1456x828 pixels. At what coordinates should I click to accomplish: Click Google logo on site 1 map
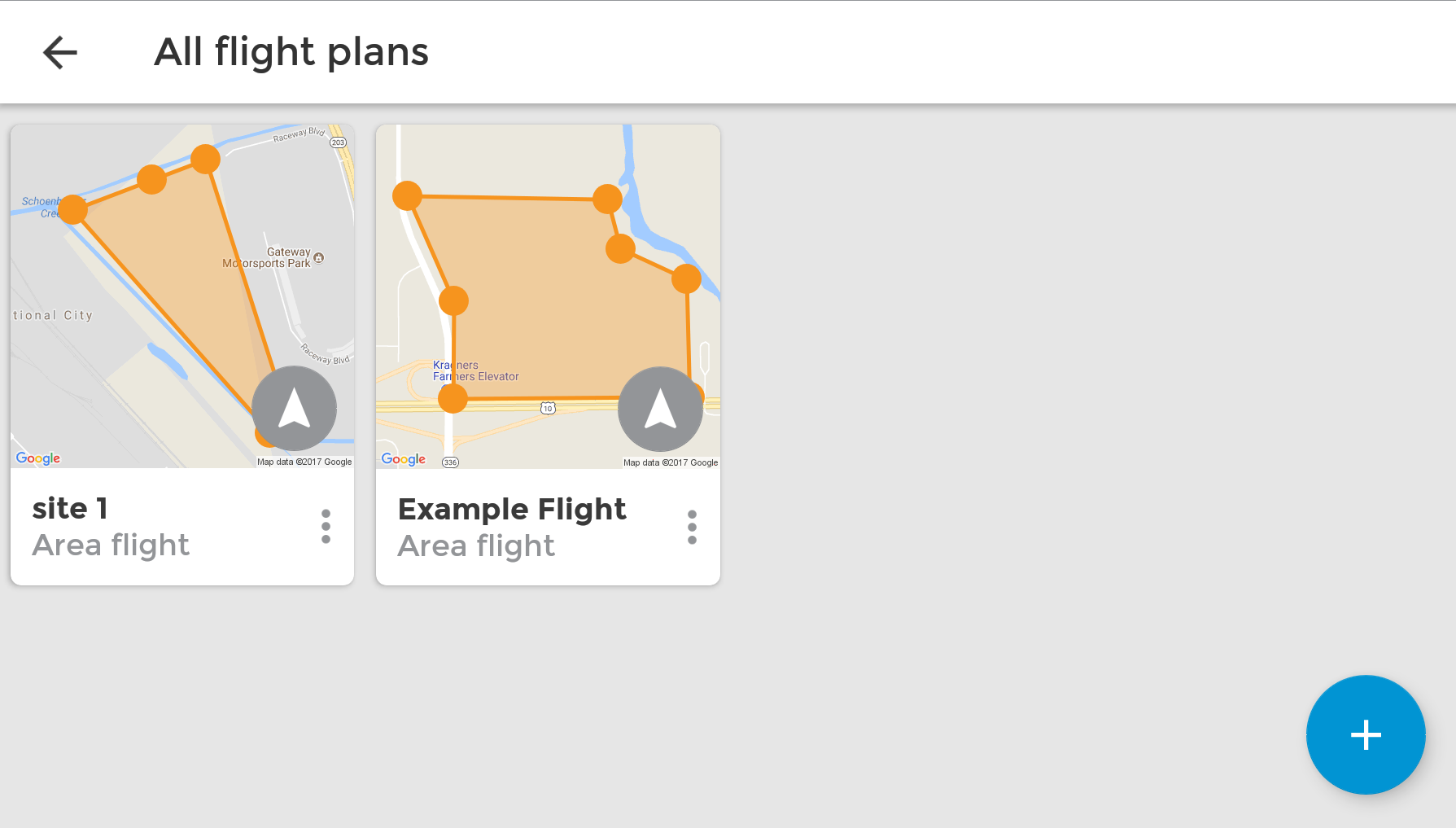click(38, 458)
